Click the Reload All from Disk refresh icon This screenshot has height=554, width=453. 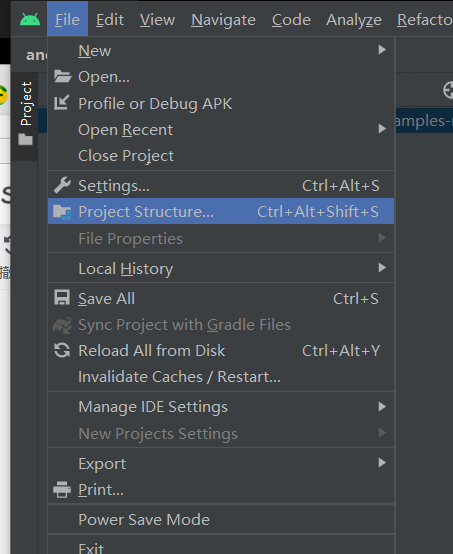tap(62, 350)
